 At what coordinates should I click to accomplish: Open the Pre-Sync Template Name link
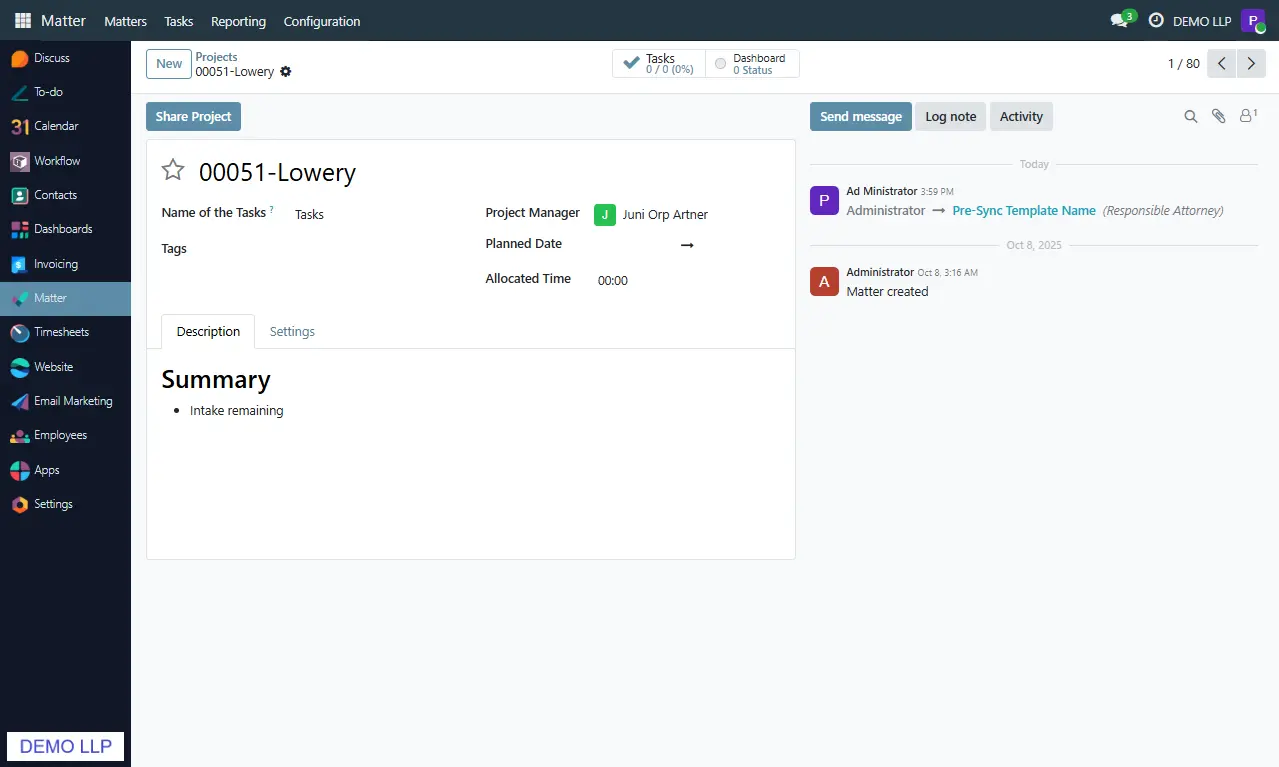click(1023, 211)
